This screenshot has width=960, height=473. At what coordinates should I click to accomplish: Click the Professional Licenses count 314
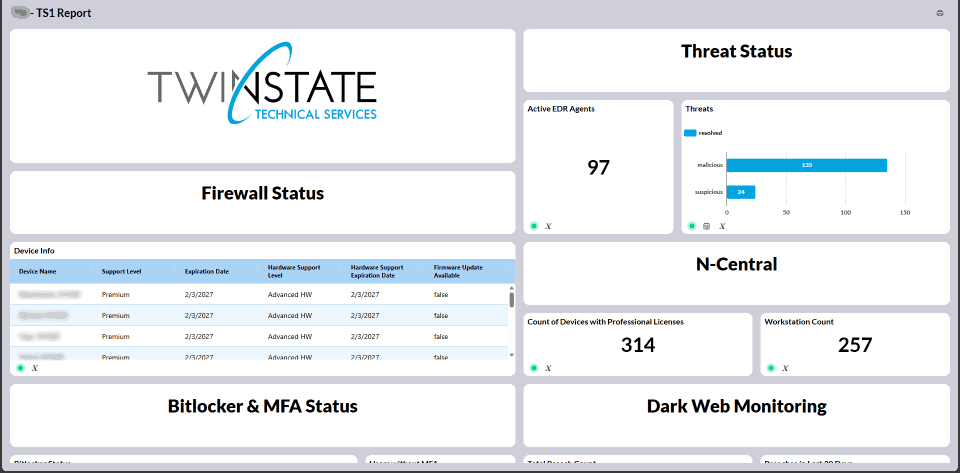pos(638,345)
